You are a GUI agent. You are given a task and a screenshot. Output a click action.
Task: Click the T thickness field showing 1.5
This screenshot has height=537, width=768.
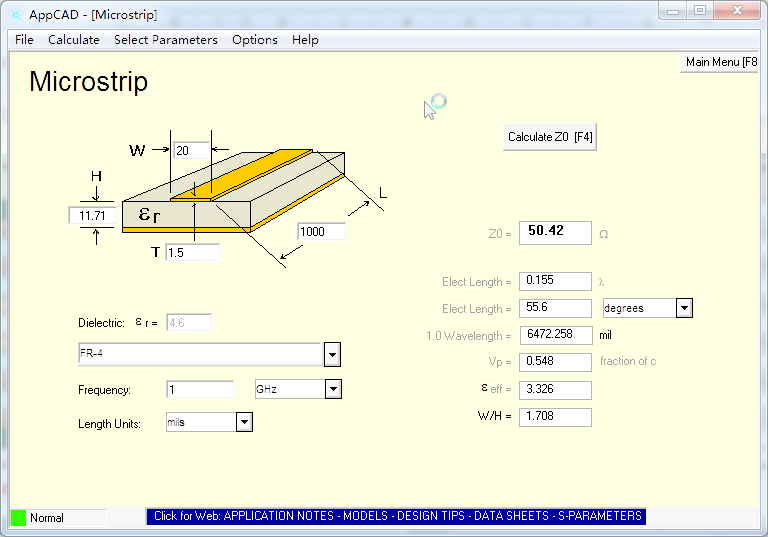pyautogui.click(x=192, y=252)
